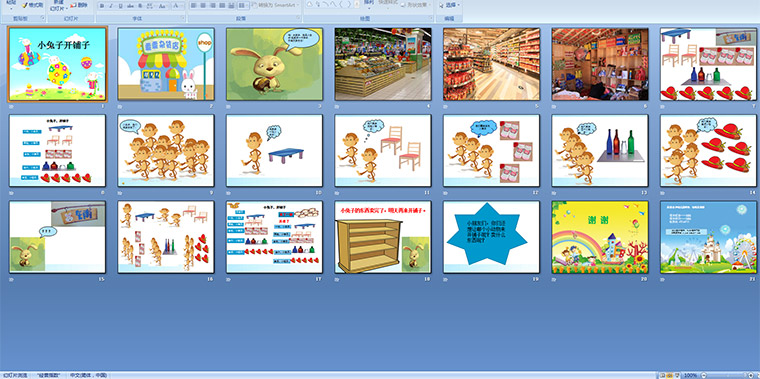The height and width of the screenshot is (379, 760).
Task: Switch to Normal view from status bar
Action: [x=663, y=376]
